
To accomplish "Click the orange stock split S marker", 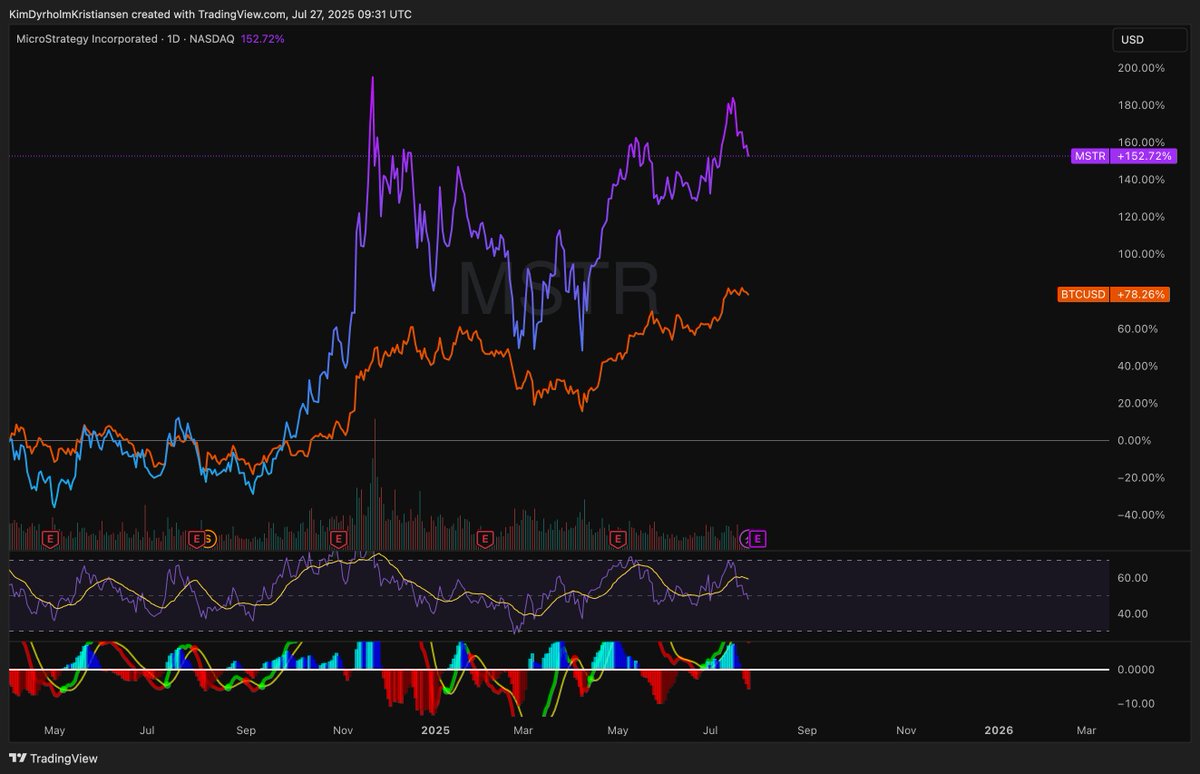I will coord(208,539).
